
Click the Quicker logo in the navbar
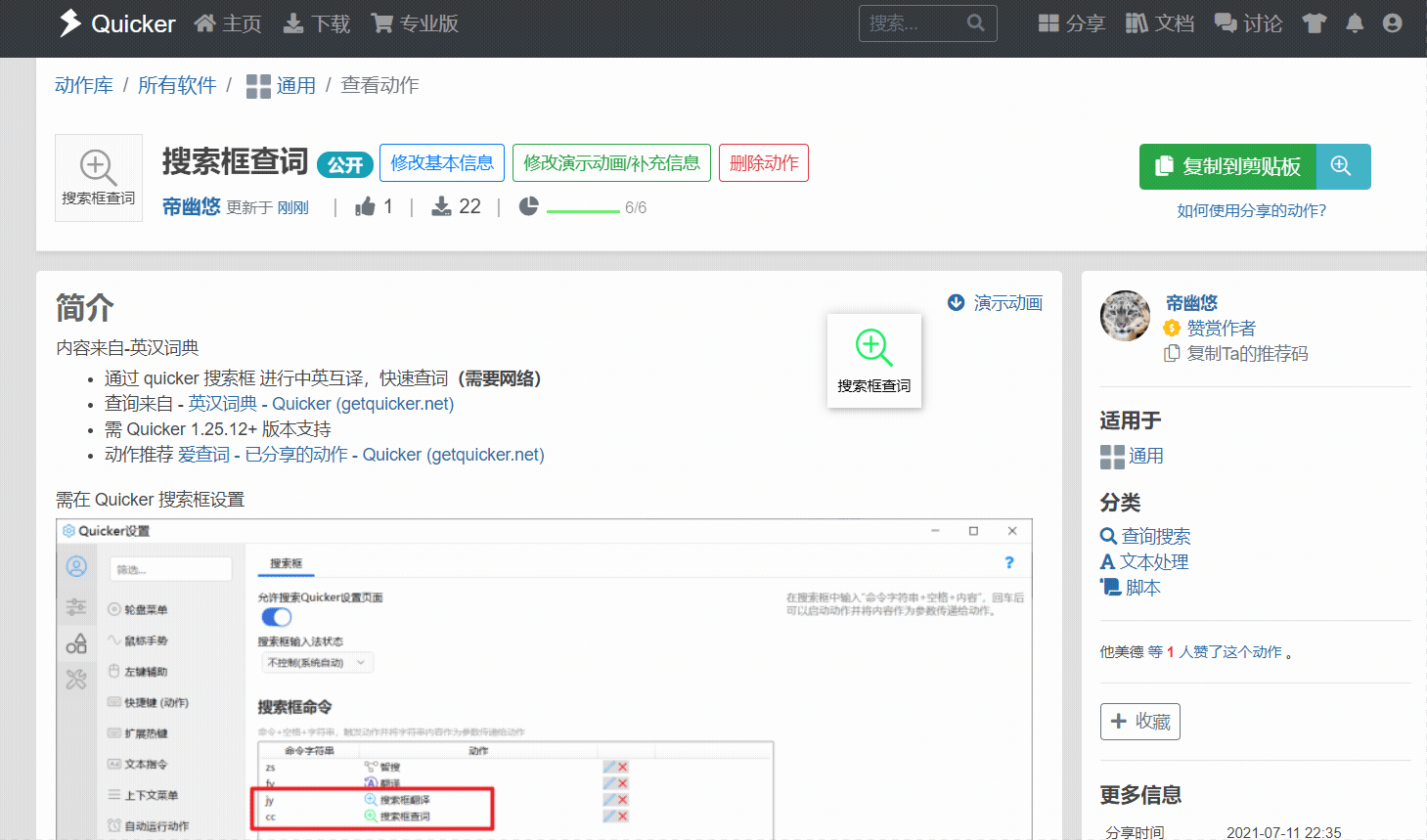pyautogui.click(x=116, y=23)
